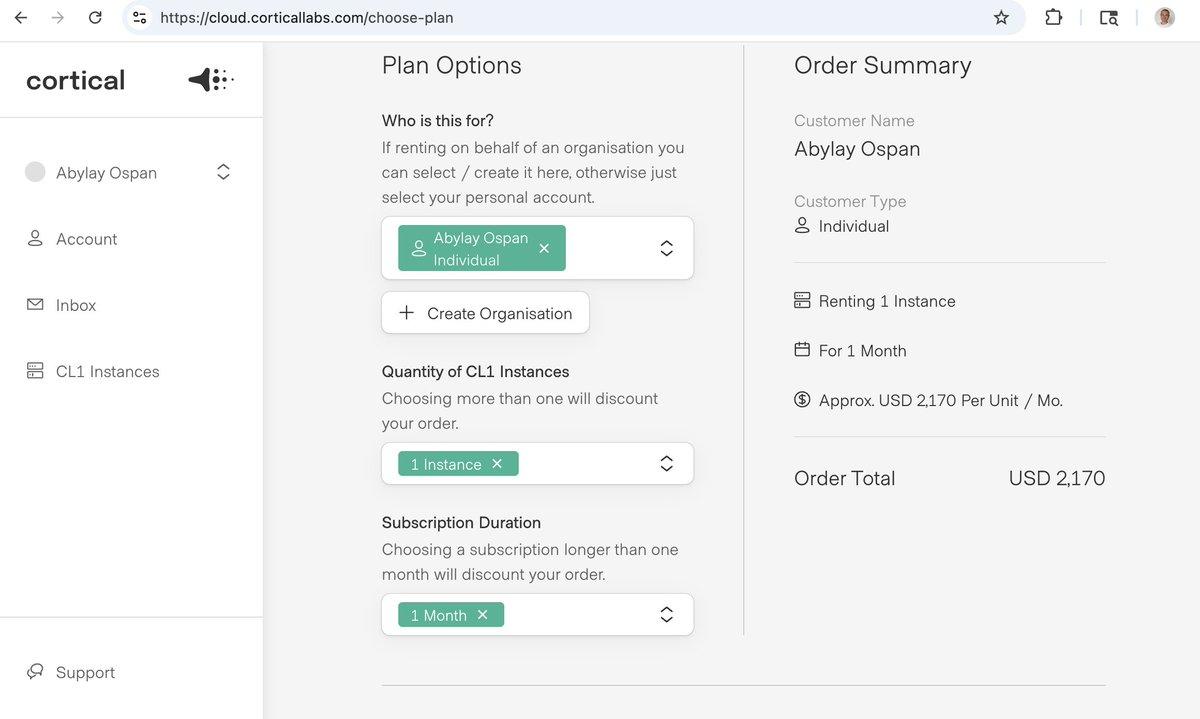
Task: Expand the Who is this for dropdown
Action: 667,248
